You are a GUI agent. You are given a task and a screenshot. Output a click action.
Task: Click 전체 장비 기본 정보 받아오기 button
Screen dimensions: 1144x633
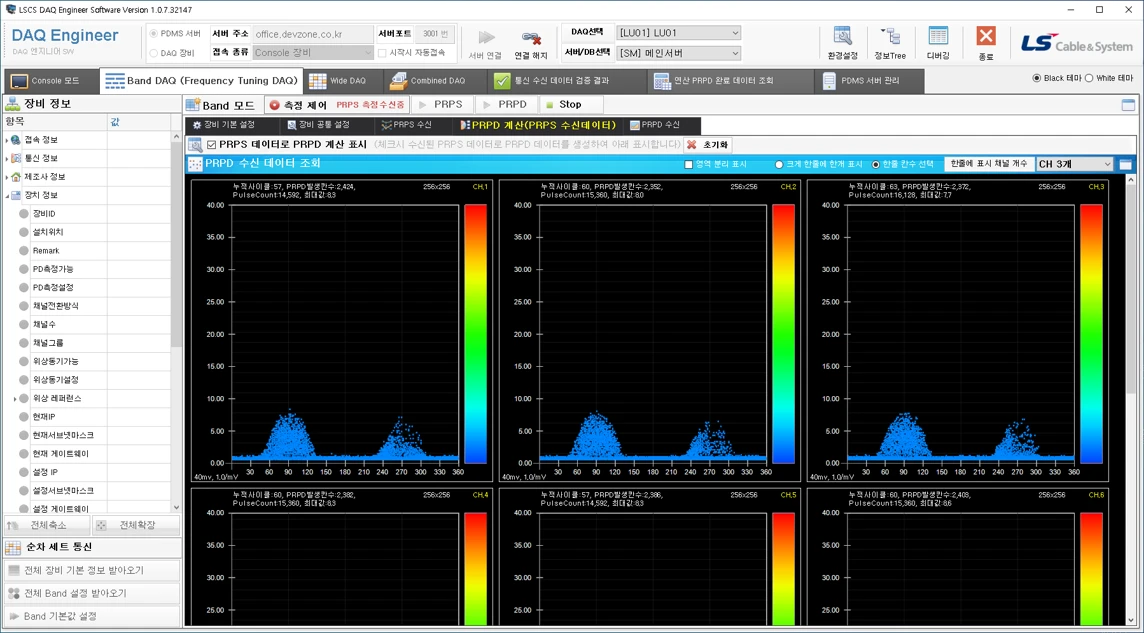(91, 570)
